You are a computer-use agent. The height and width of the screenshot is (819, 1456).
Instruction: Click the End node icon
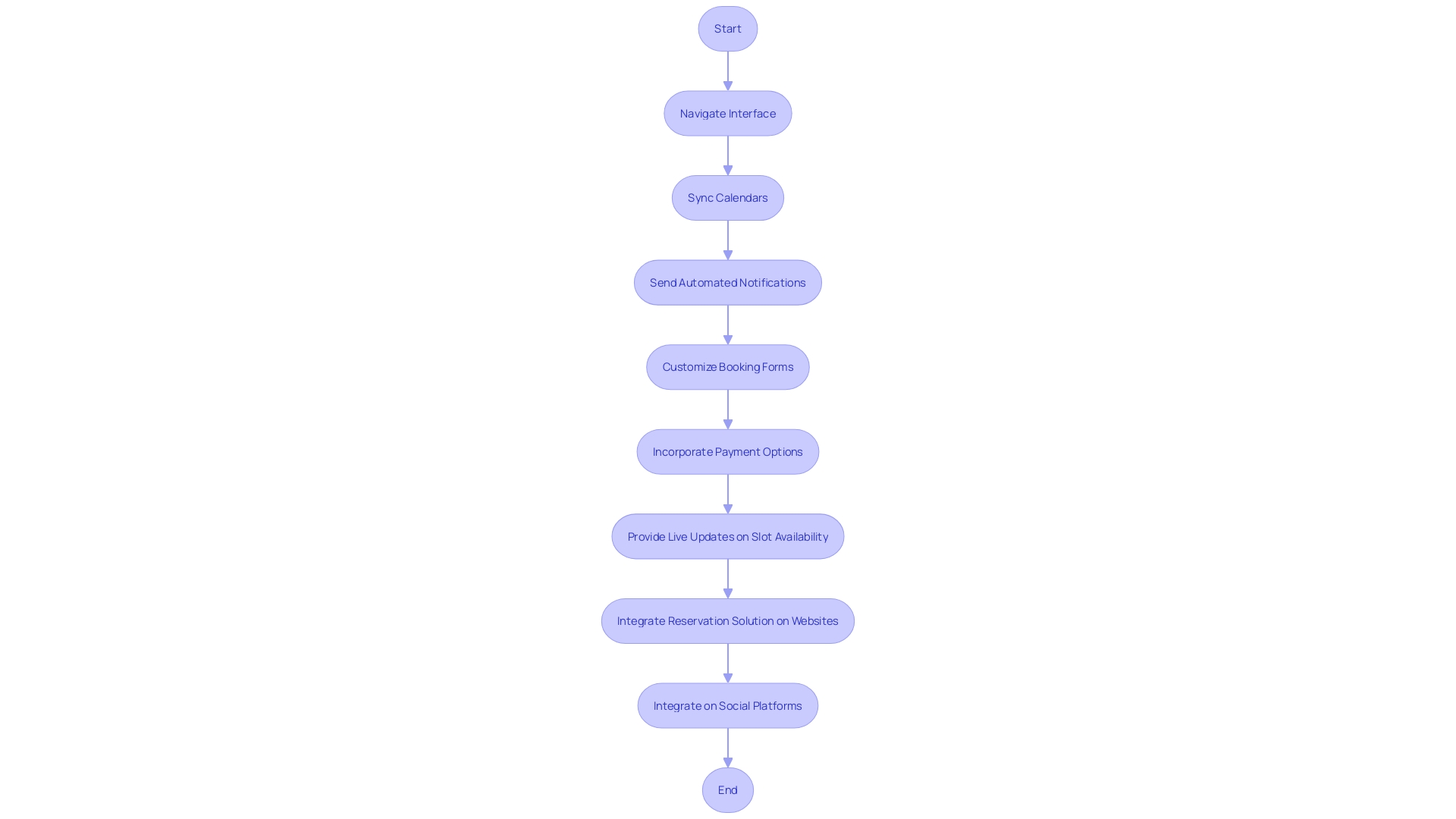(x=727, y=790)
